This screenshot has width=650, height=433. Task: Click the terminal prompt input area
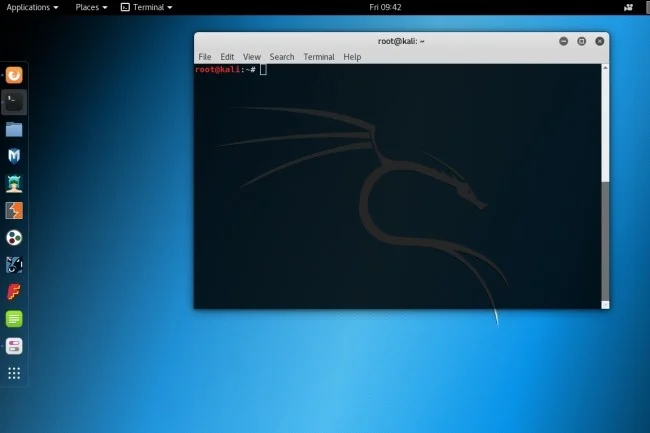(x=264, y=70)
